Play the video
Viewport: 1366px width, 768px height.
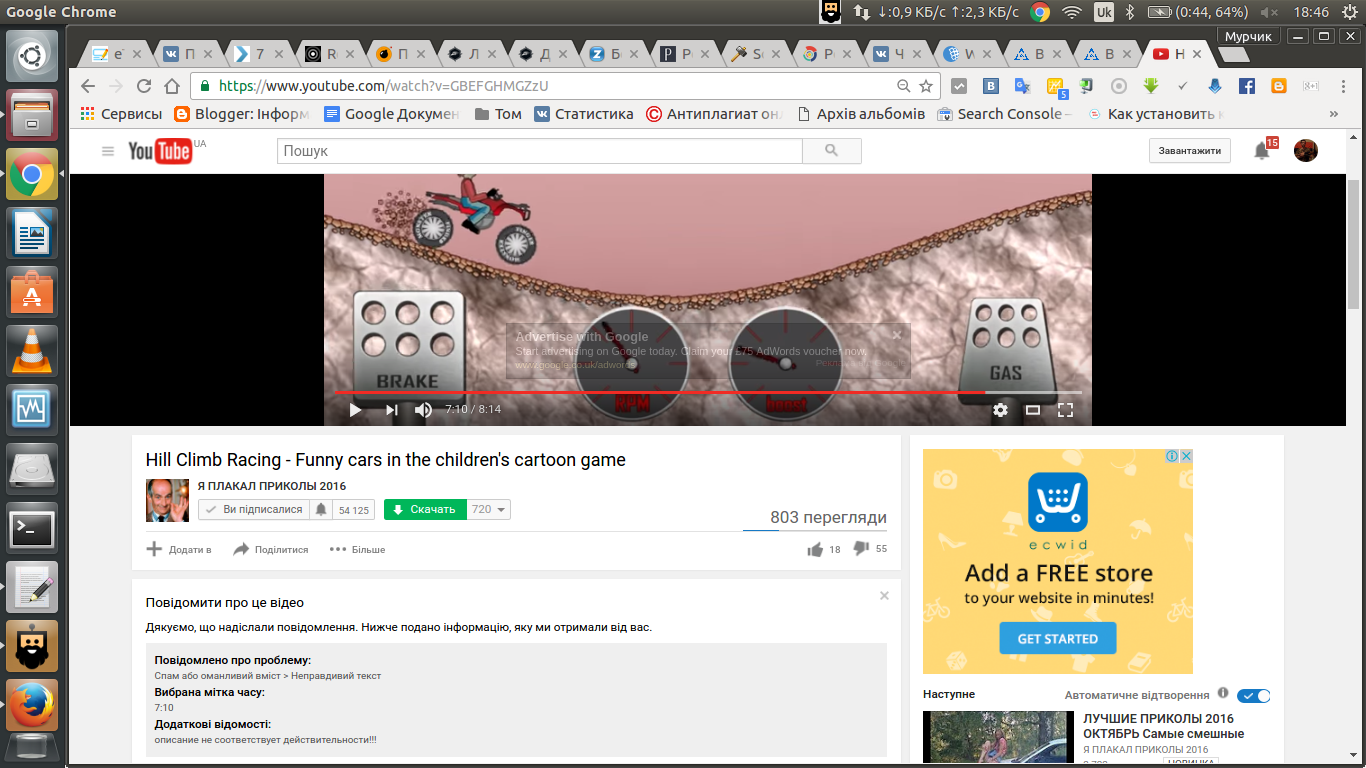(355, 410)
